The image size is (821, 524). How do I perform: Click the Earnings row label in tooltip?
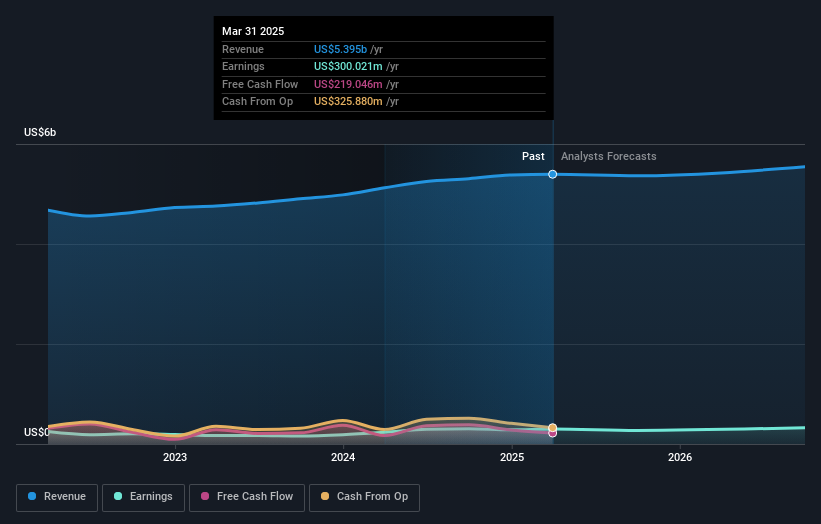pyautogui.click(x=243, y=66)
